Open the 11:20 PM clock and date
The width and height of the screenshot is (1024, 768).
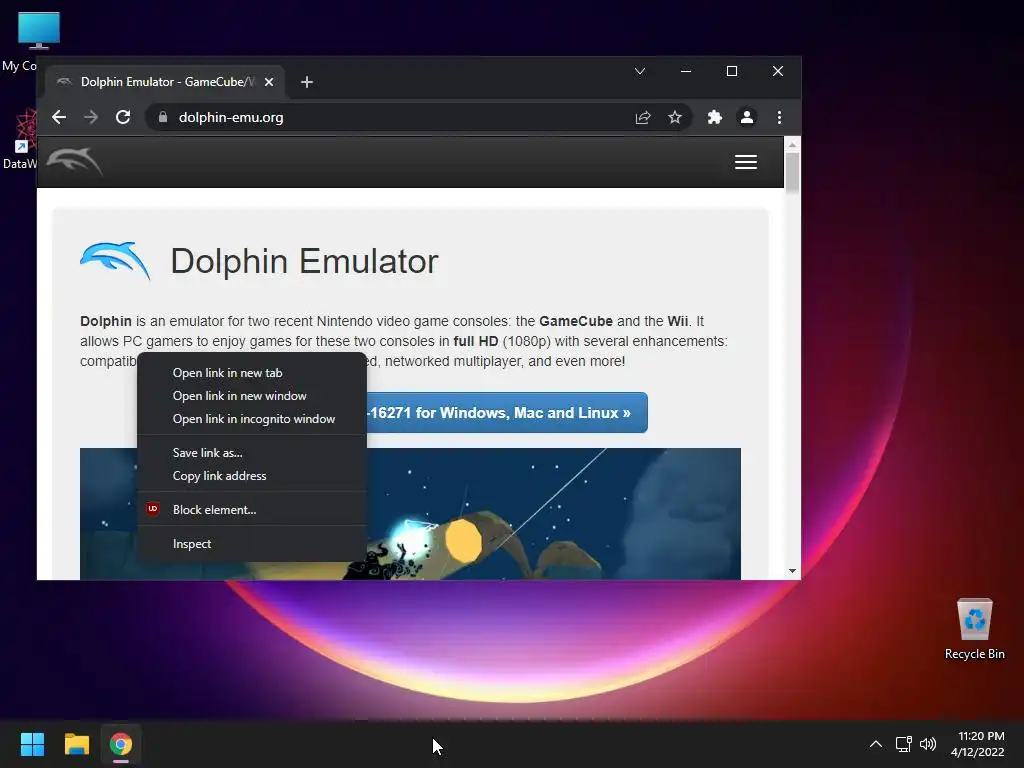point(978,744)
